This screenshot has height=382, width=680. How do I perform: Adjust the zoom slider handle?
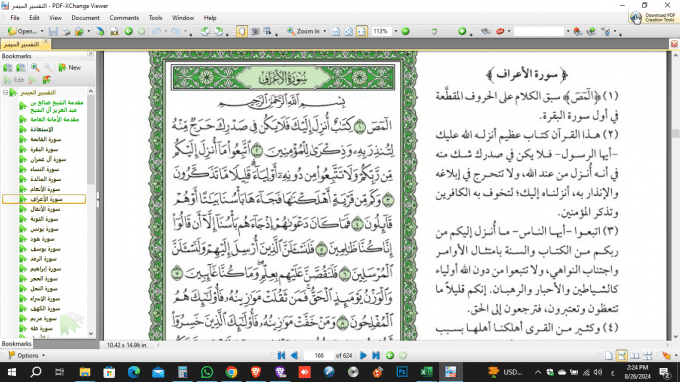[x=434, y=32]
